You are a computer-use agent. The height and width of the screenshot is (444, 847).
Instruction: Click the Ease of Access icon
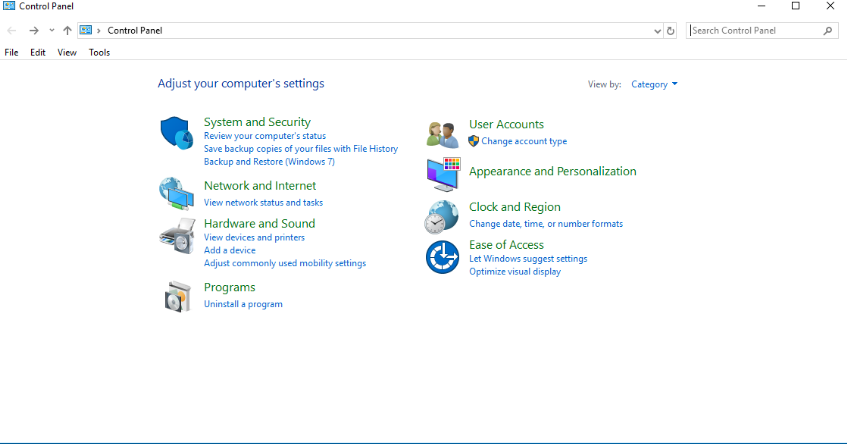[x=441, y=257]
